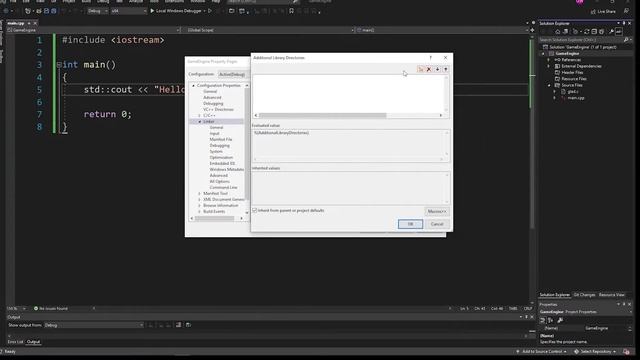The height and width of the screenshot is (360, 640).
Task: Collapse GameEngine project in Solution Explorer
Action: (543, 53)
